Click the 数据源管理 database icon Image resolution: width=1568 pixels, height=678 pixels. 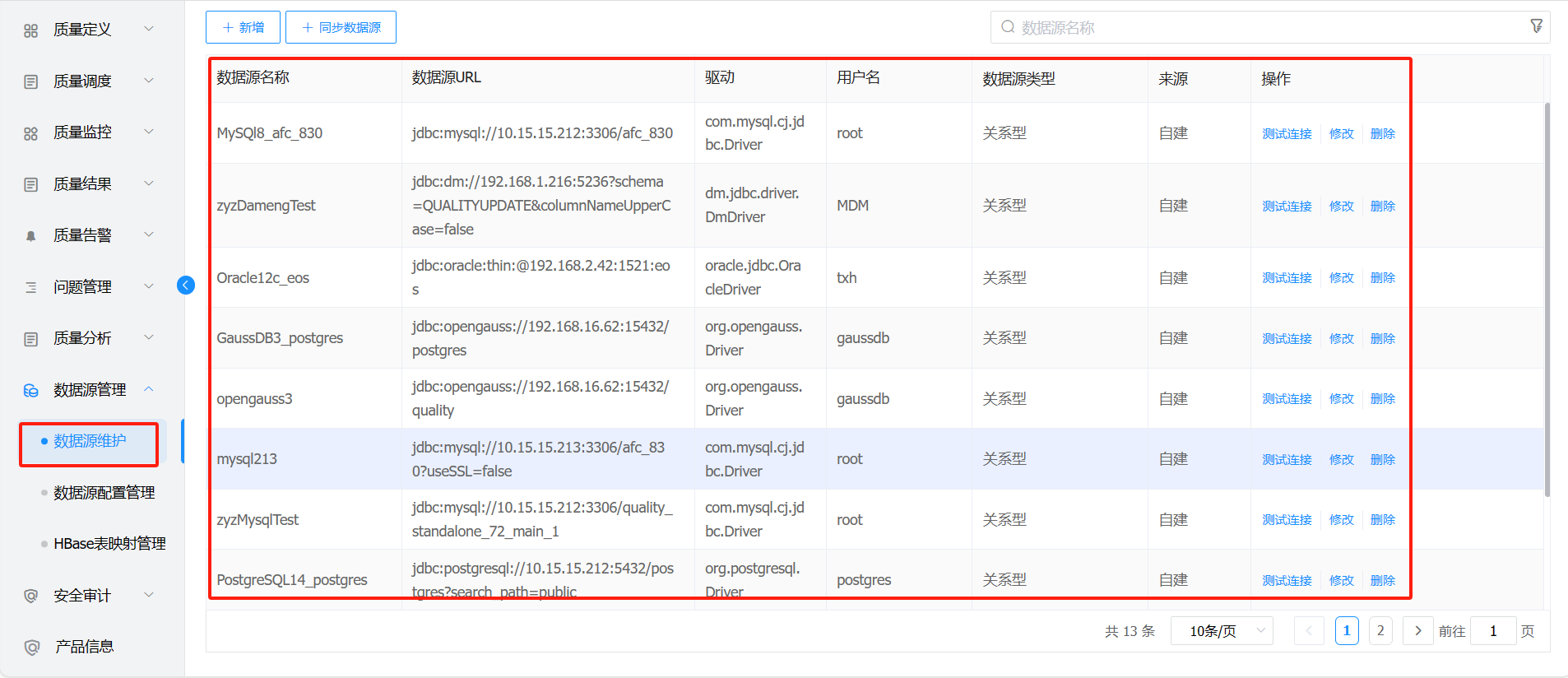coord(31,390)
